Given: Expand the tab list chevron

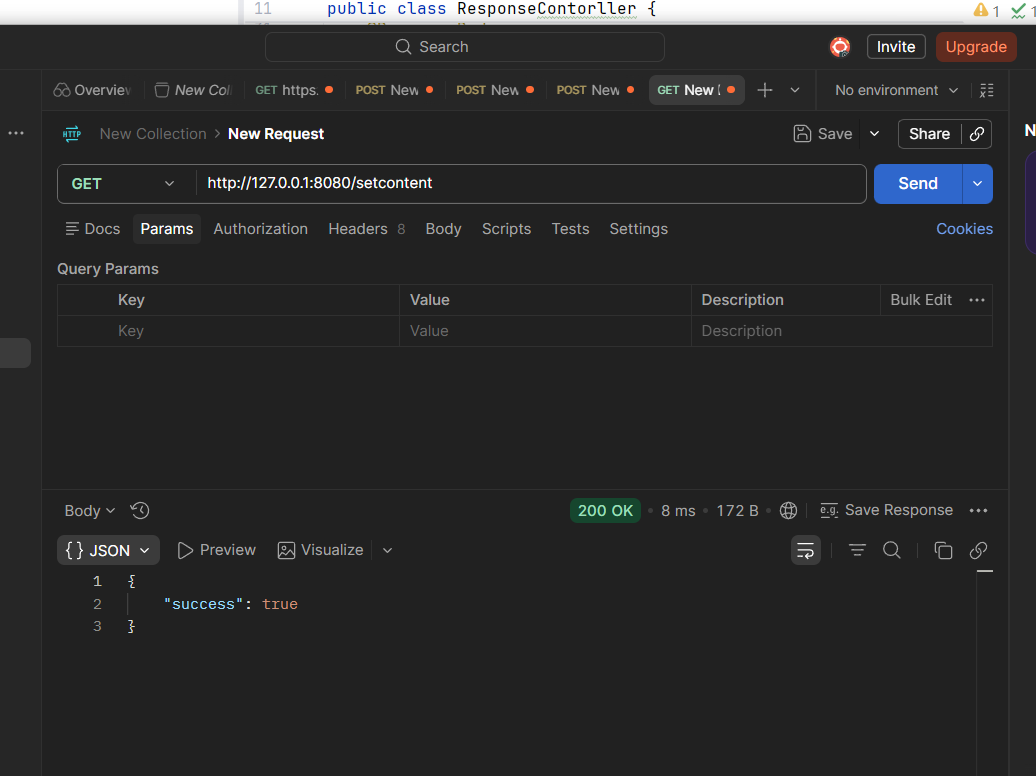Looking at the screenshot, I should pos(795,90).
